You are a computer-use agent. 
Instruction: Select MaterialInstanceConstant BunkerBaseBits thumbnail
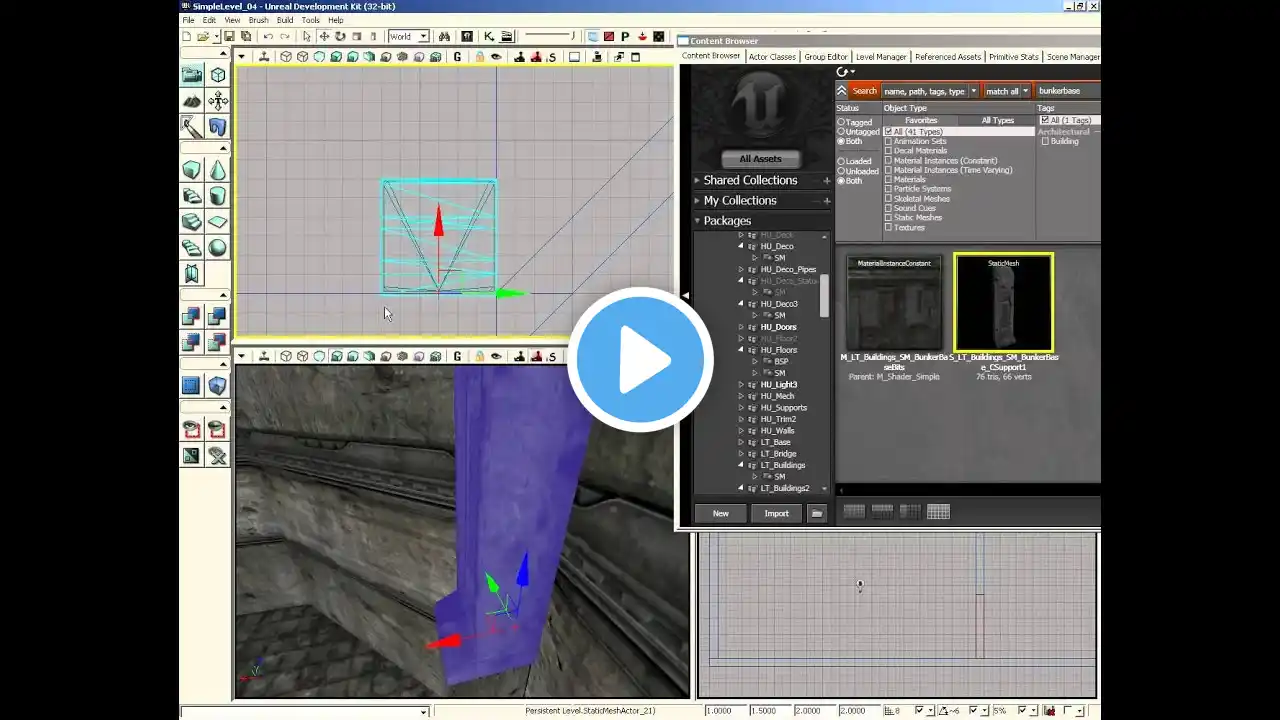894,304
